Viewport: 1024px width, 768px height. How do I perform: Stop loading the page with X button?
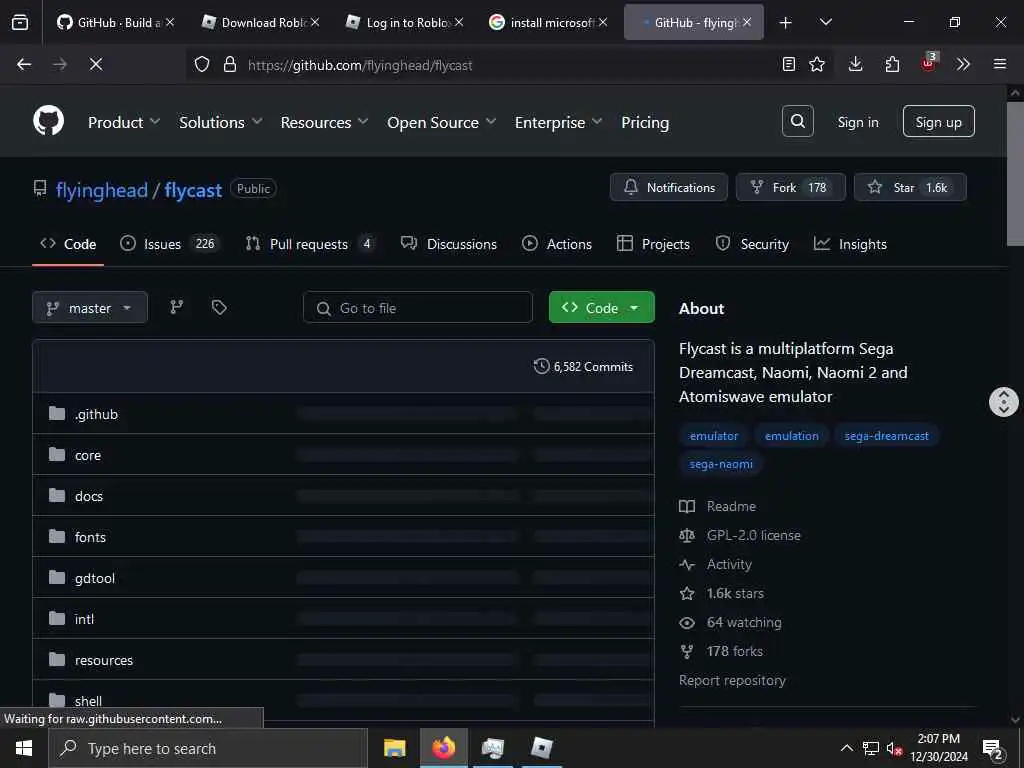pos(95,64)
